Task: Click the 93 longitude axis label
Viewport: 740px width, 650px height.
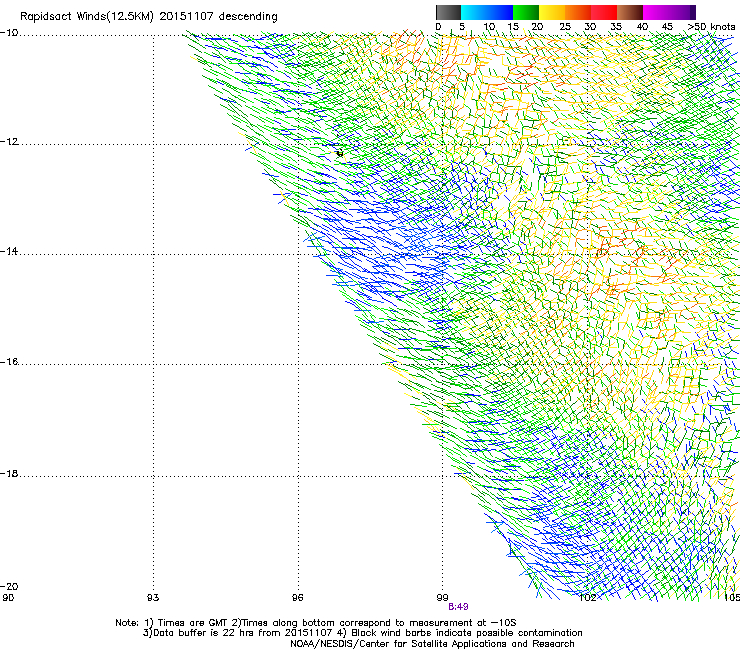Action: tap(153, 598)
